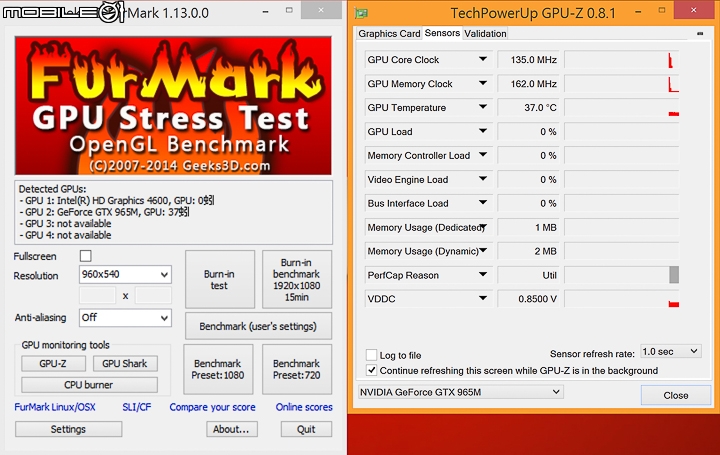Open the NVIDIA GeForce GTX 965M GPU selector

[460, 392]
